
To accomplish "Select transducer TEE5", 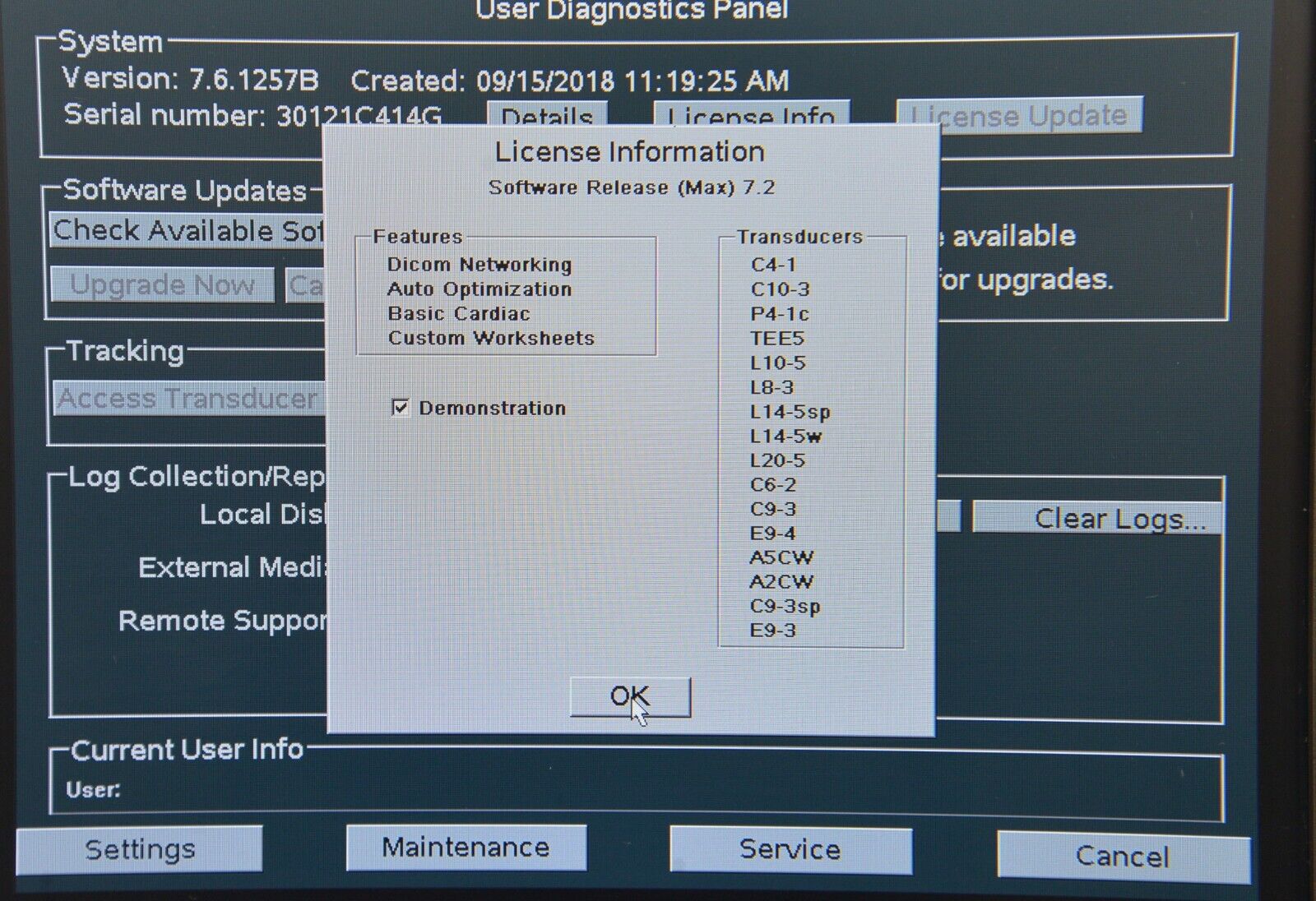I will pos(776,338).
